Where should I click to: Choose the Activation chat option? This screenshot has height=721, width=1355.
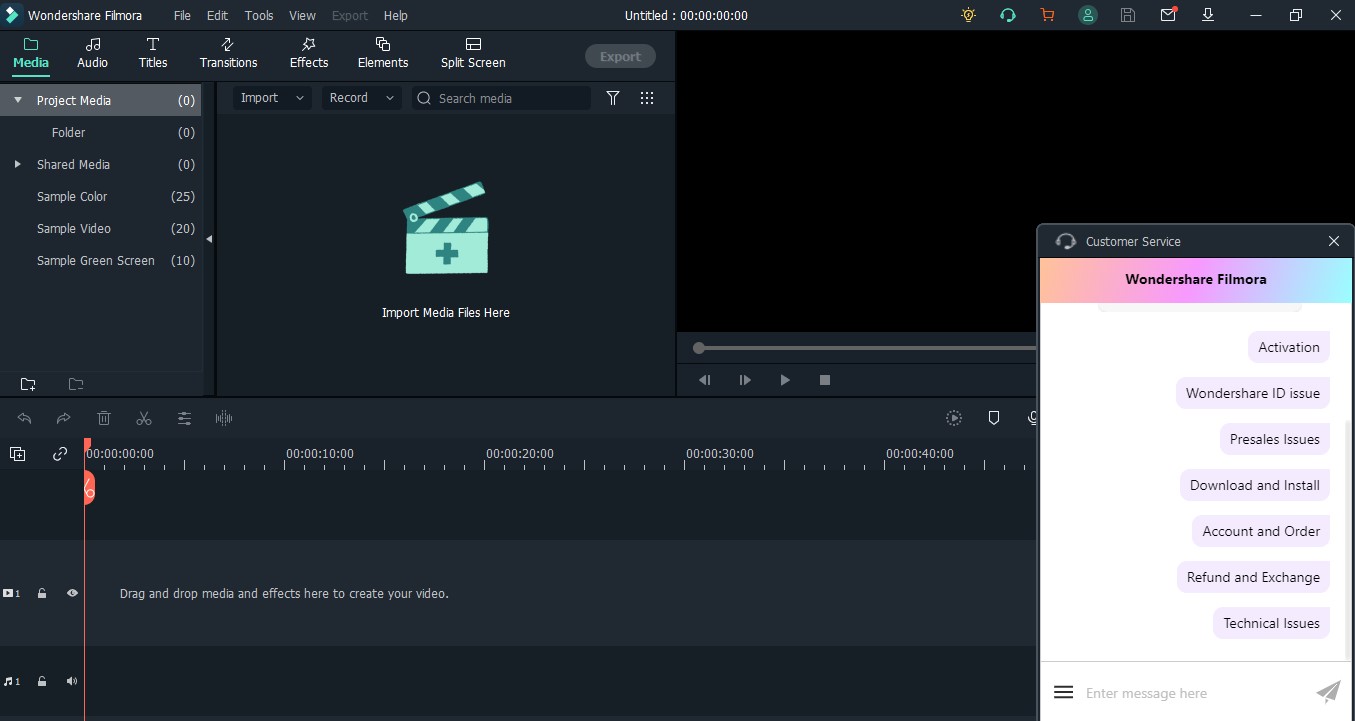tap(1289, 347)
